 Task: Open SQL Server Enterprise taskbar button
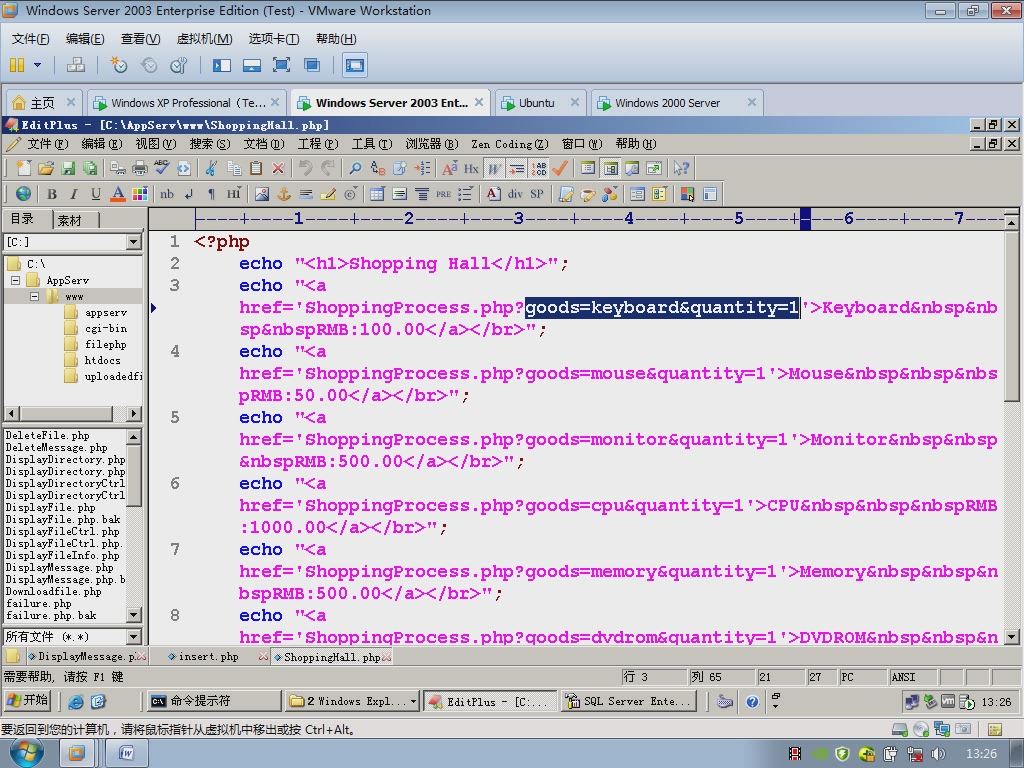pos(629,701)
